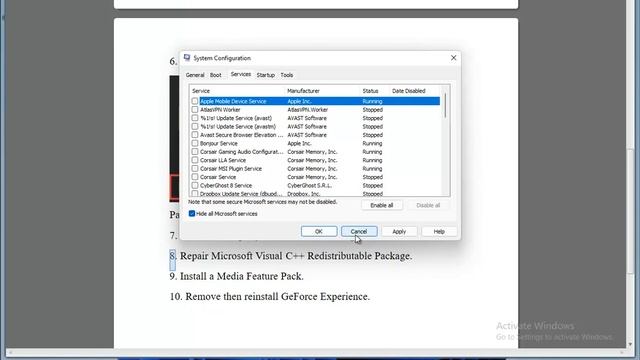
Task: Confirm with the OK button
Action: 319,231
